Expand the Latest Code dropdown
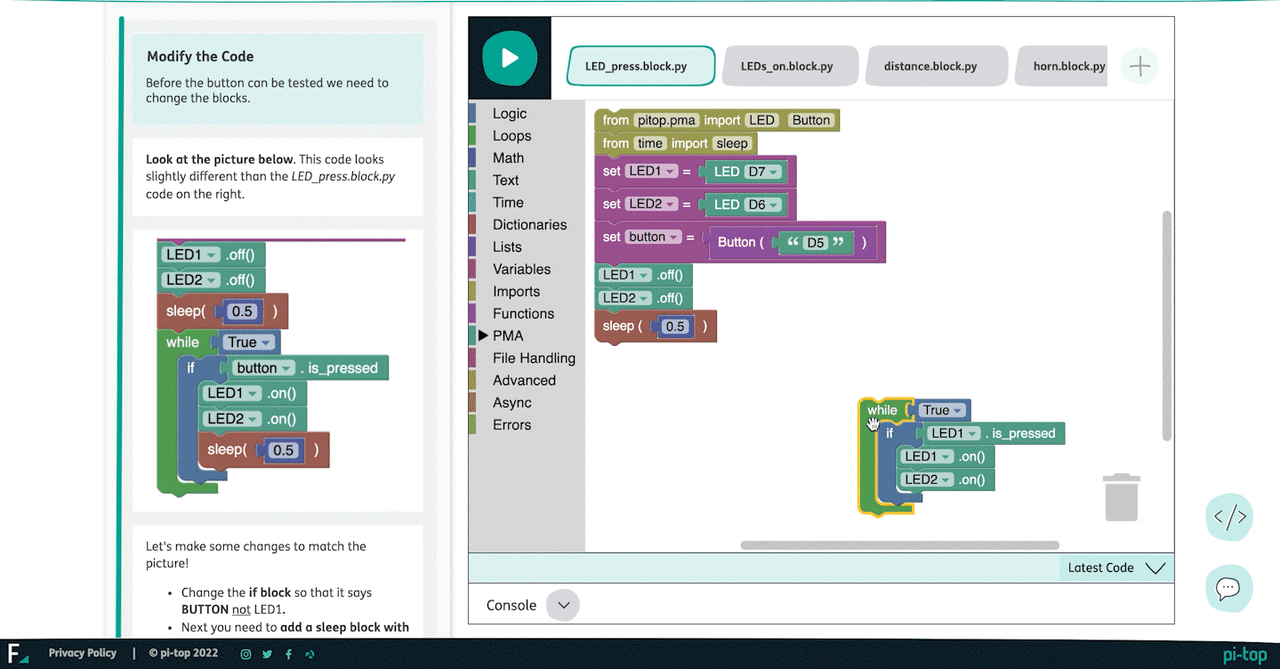1280x669 pixels. 1155,568
